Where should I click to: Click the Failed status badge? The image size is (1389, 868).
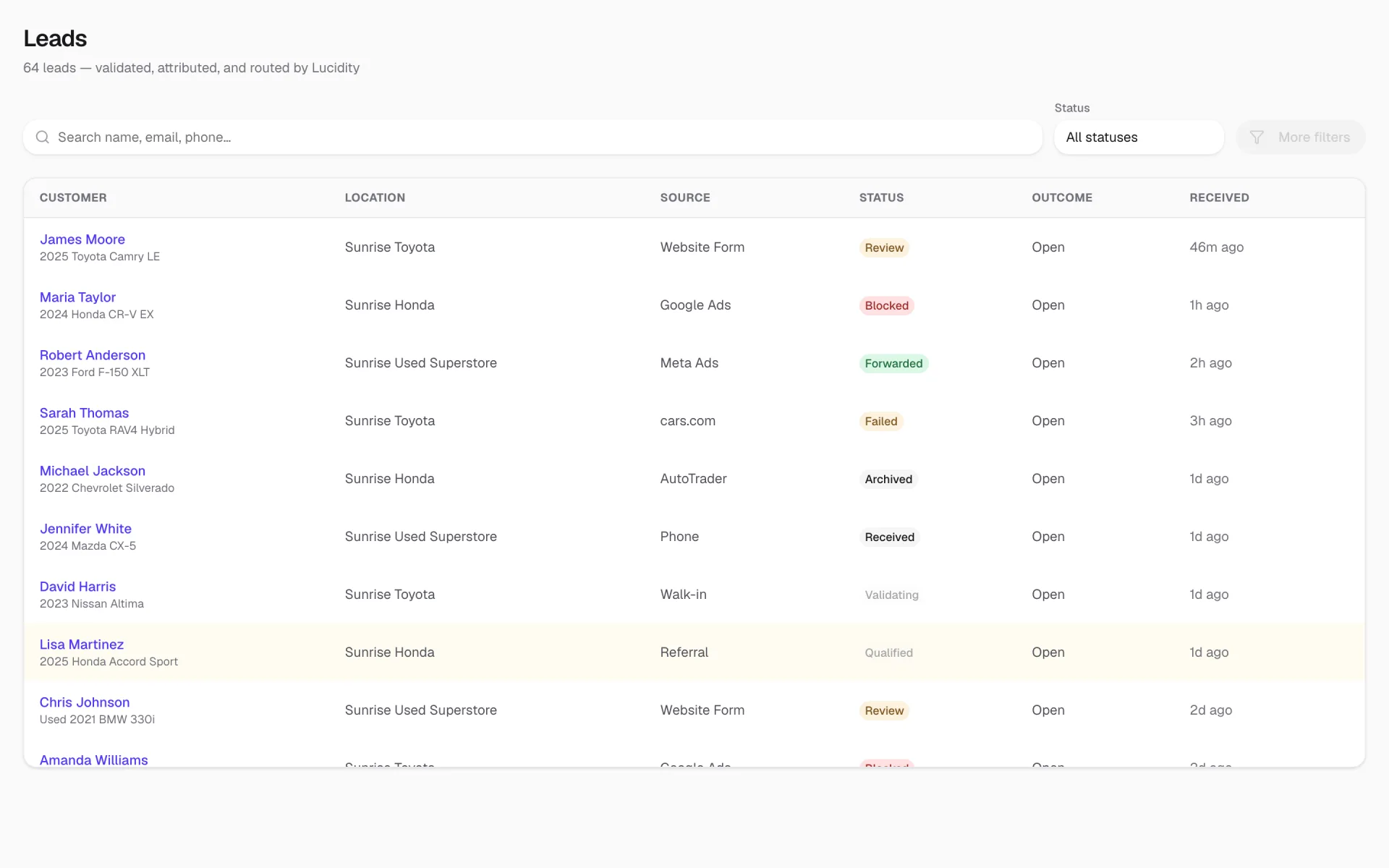tap(880, 421)
